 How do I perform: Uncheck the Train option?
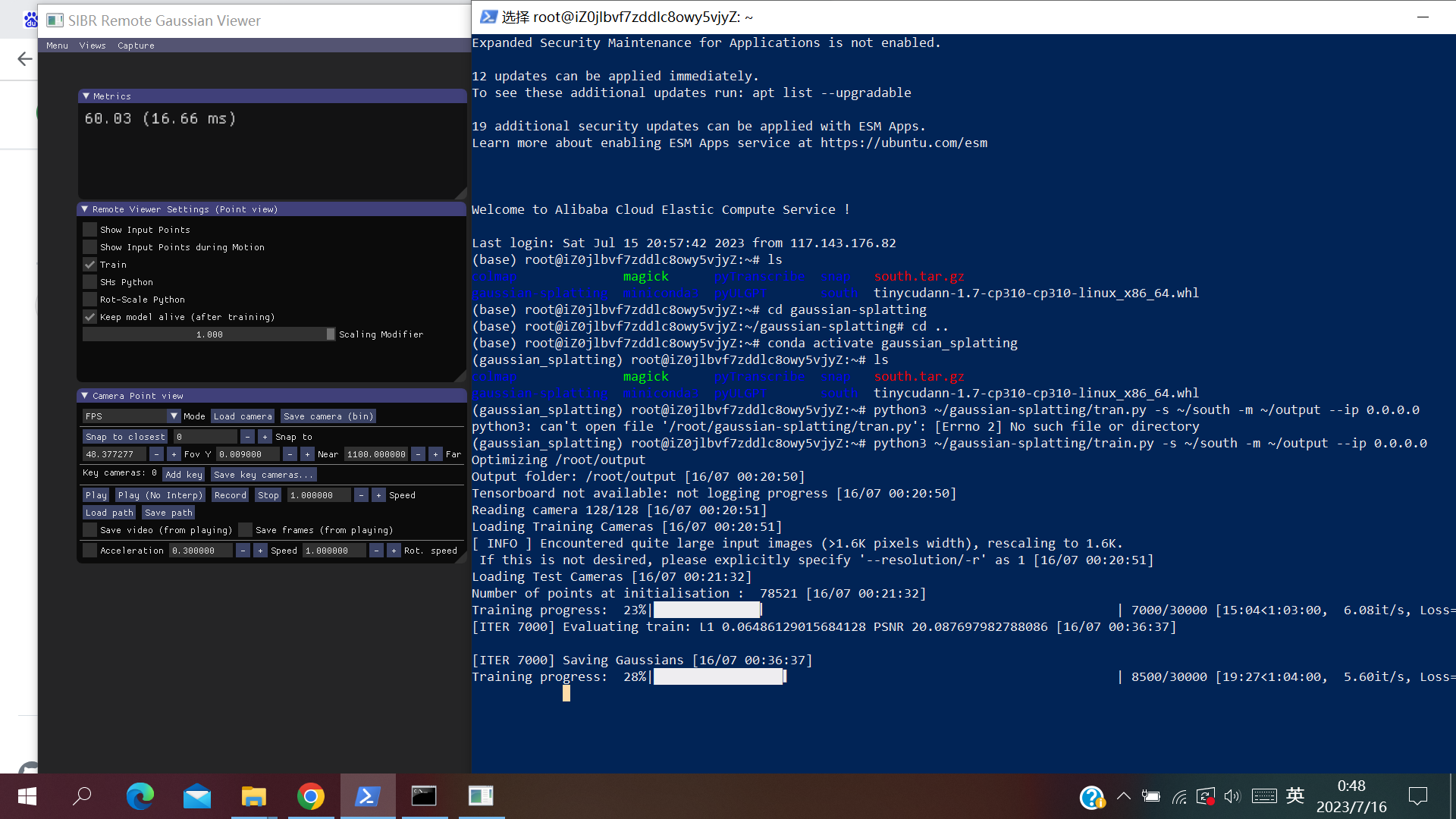89,264
